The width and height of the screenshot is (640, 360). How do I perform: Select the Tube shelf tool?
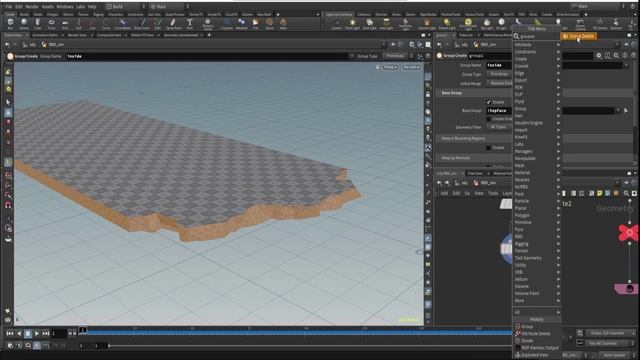[38, 24]
